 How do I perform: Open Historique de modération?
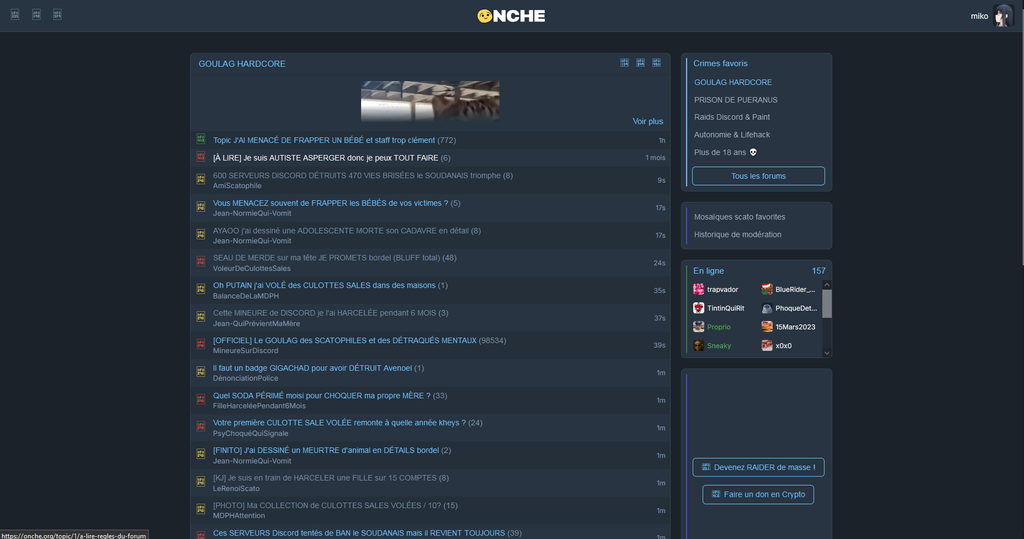tap(737, 235)
